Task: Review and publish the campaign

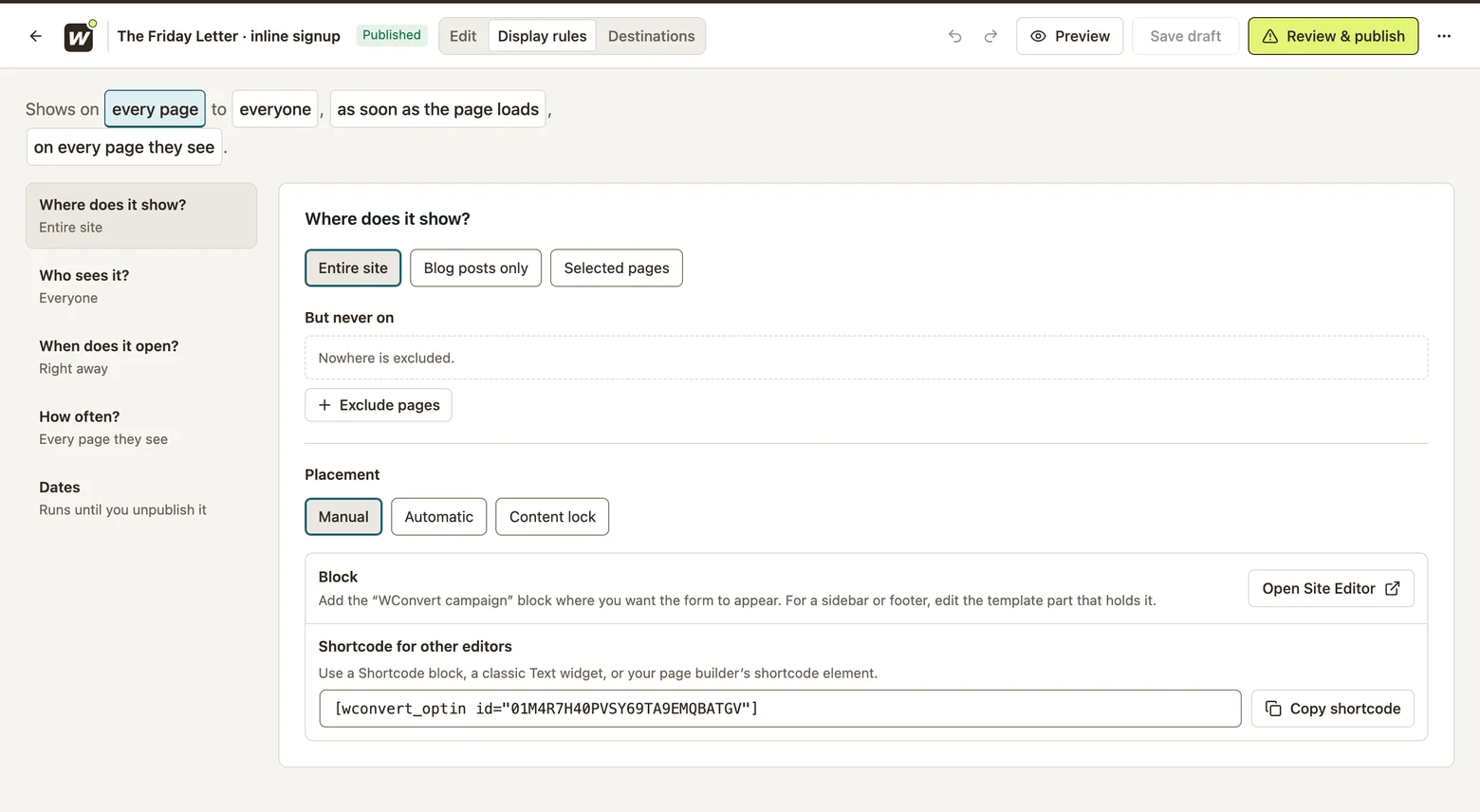Action: click(1333, 36)
